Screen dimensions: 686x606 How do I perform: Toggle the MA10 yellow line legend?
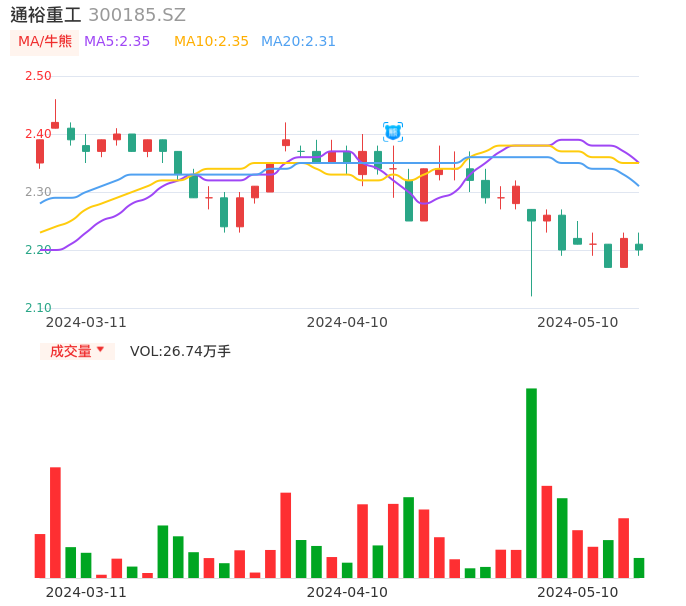(211, 42)
